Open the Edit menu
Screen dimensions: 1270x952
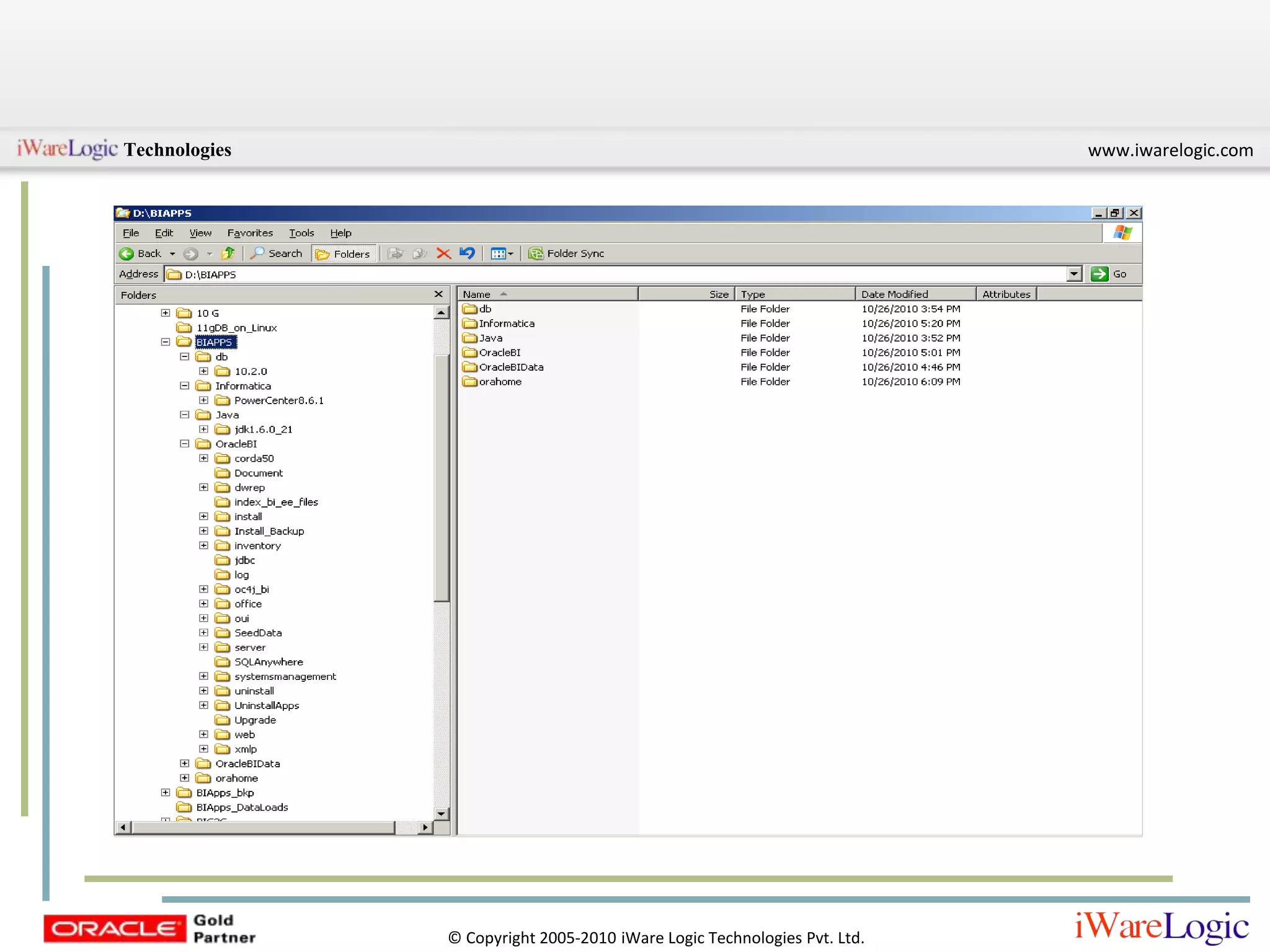(164, 233)
